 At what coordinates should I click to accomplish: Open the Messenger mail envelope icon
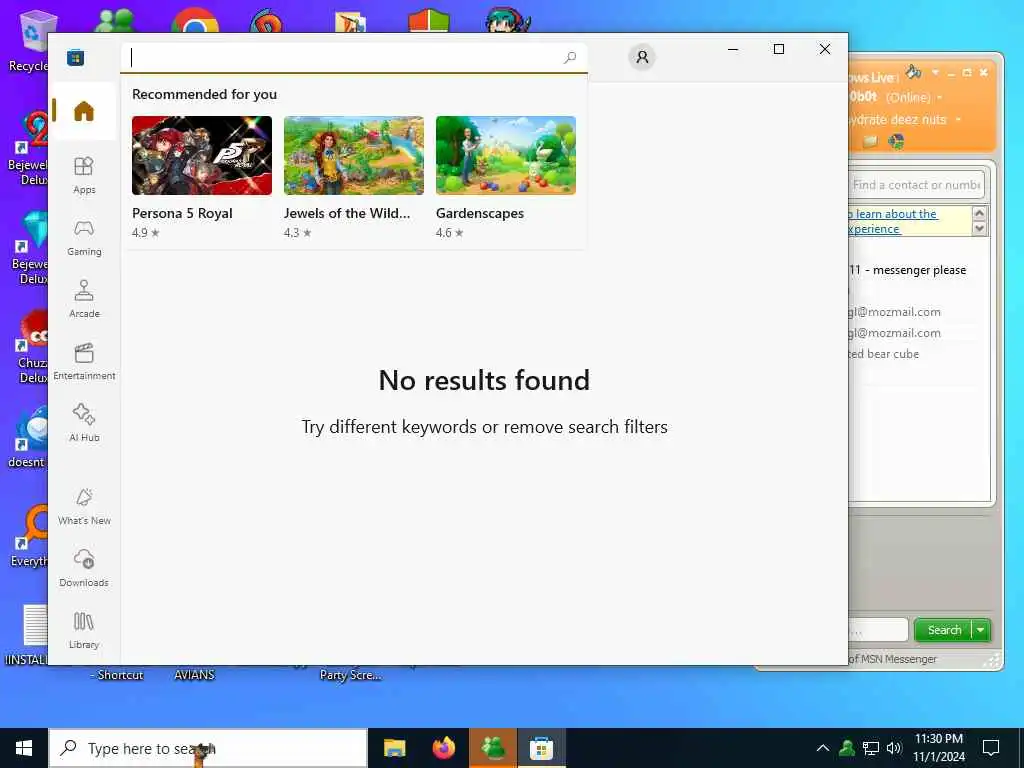tap(869, 141)
